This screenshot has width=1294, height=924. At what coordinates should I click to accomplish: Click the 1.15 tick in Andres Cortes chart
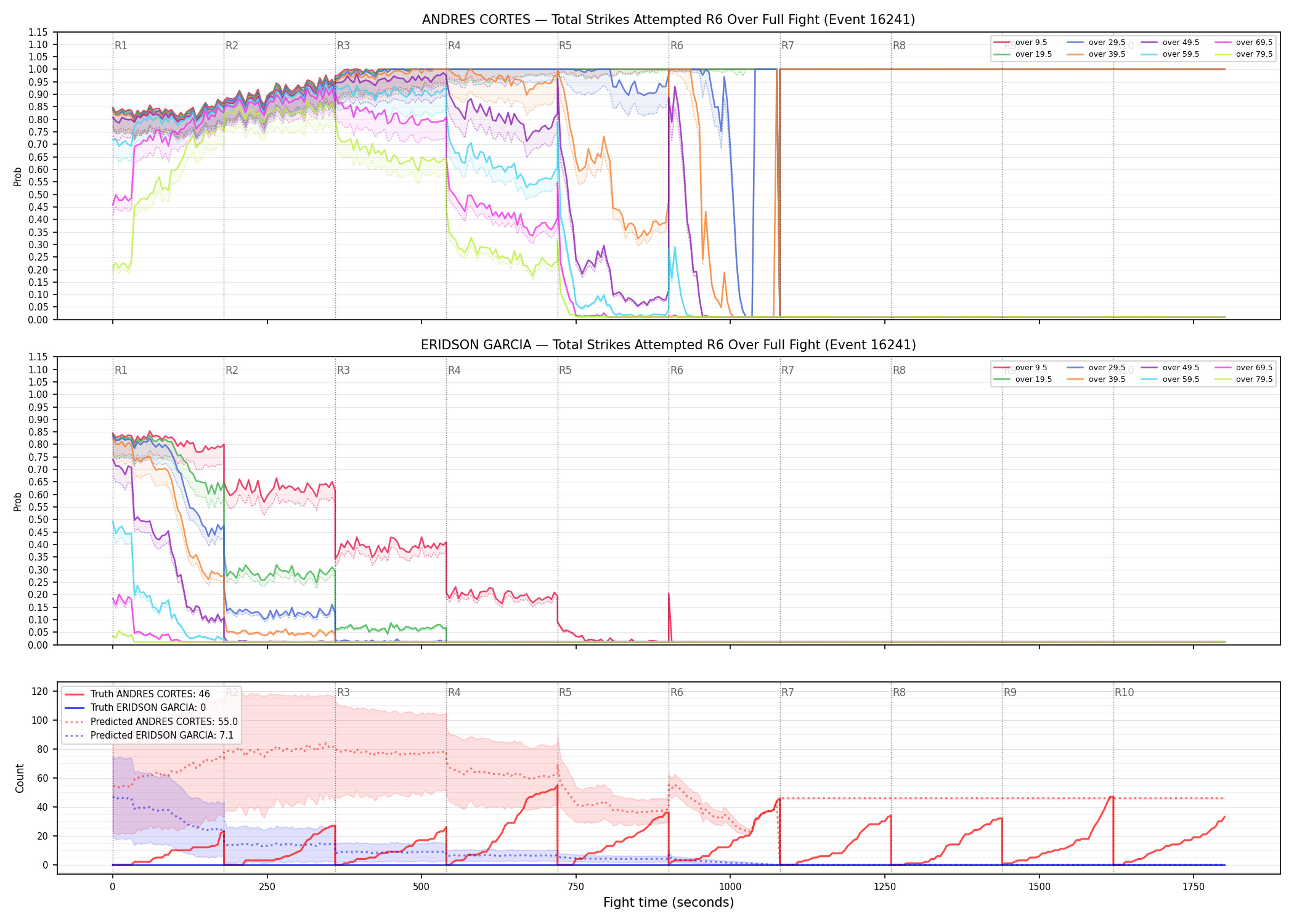[38, 32]
